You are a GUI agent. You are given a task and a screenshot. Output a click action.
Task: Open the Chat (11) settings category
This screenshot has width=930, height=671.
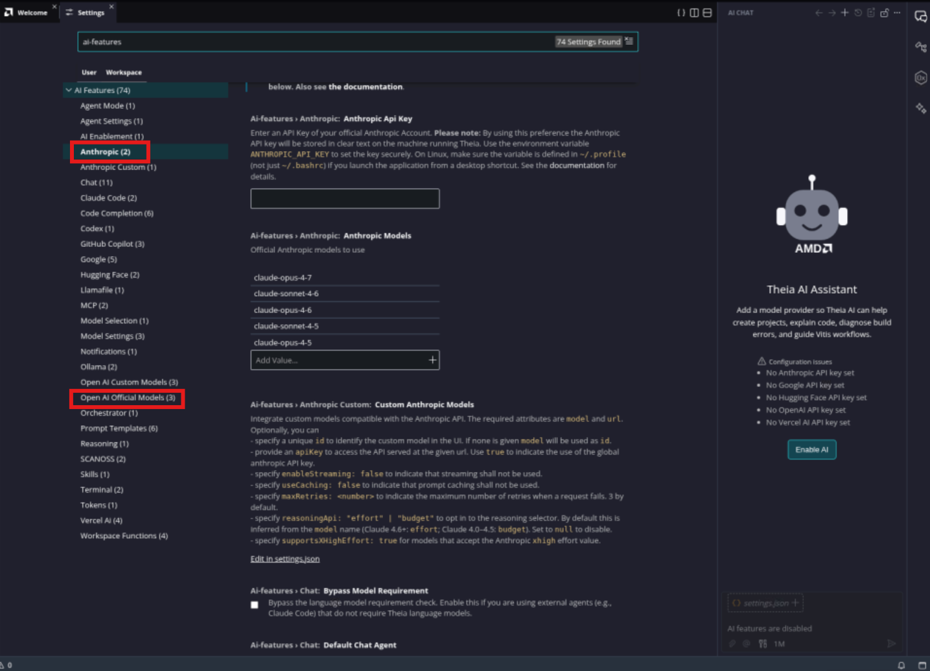96,182
